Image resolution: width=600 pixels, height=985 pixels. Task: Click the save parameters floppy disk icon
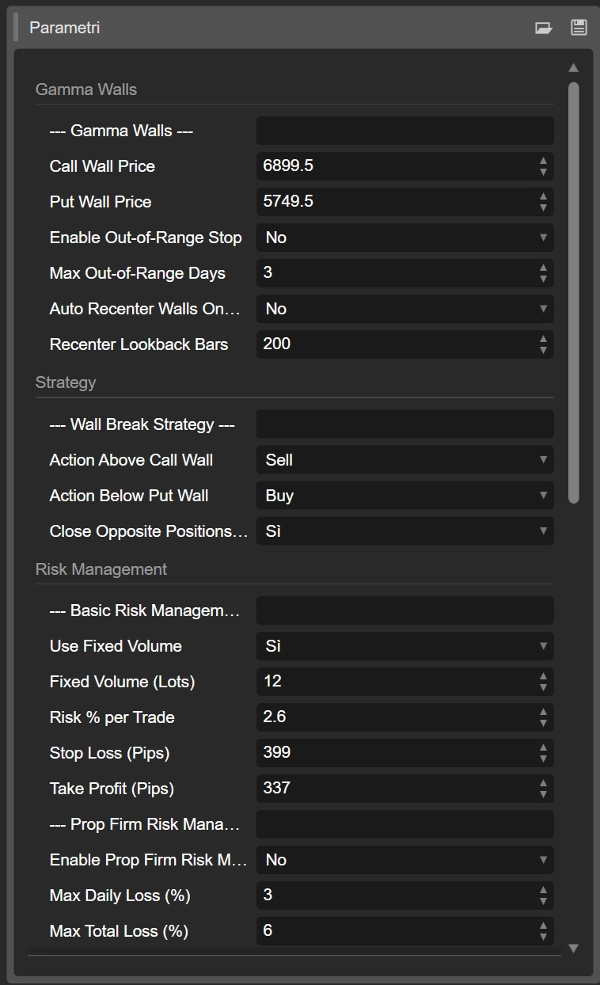point(578,28)
